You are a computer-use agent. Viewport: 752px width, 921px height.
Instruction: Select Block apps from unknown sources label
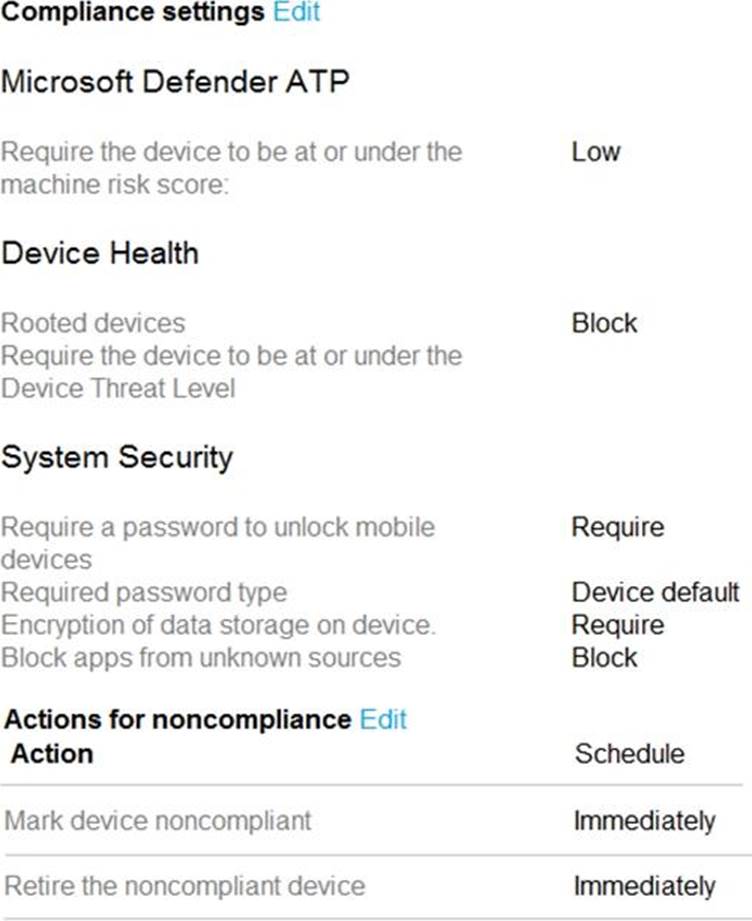(201, 658)
